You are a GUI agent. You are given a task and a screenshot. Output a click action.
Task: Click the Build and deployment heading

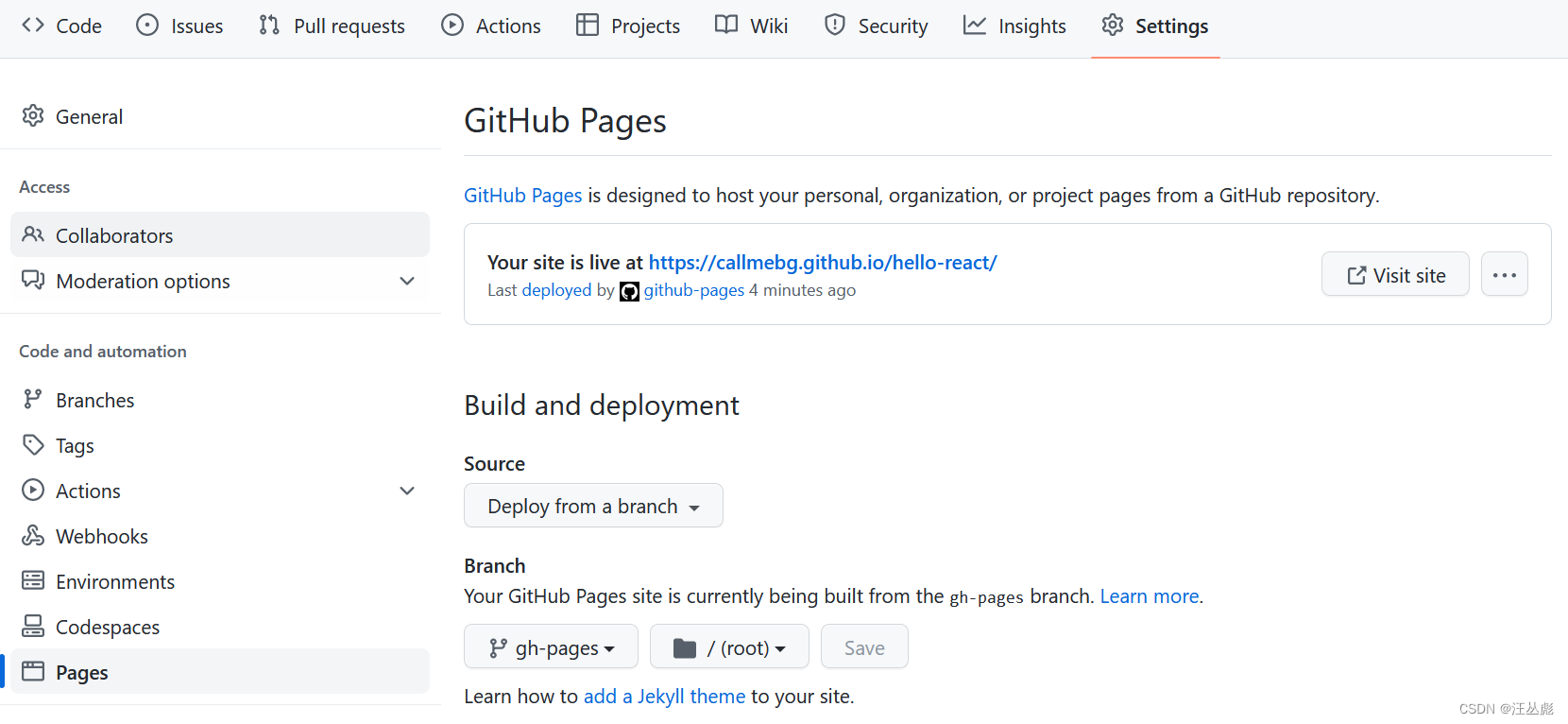tap(602, 405)
